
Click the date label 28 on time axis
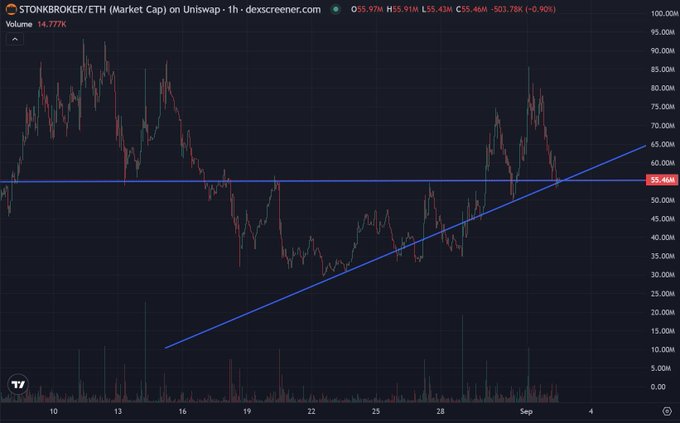pyautogui.click(x=441, y=411)
